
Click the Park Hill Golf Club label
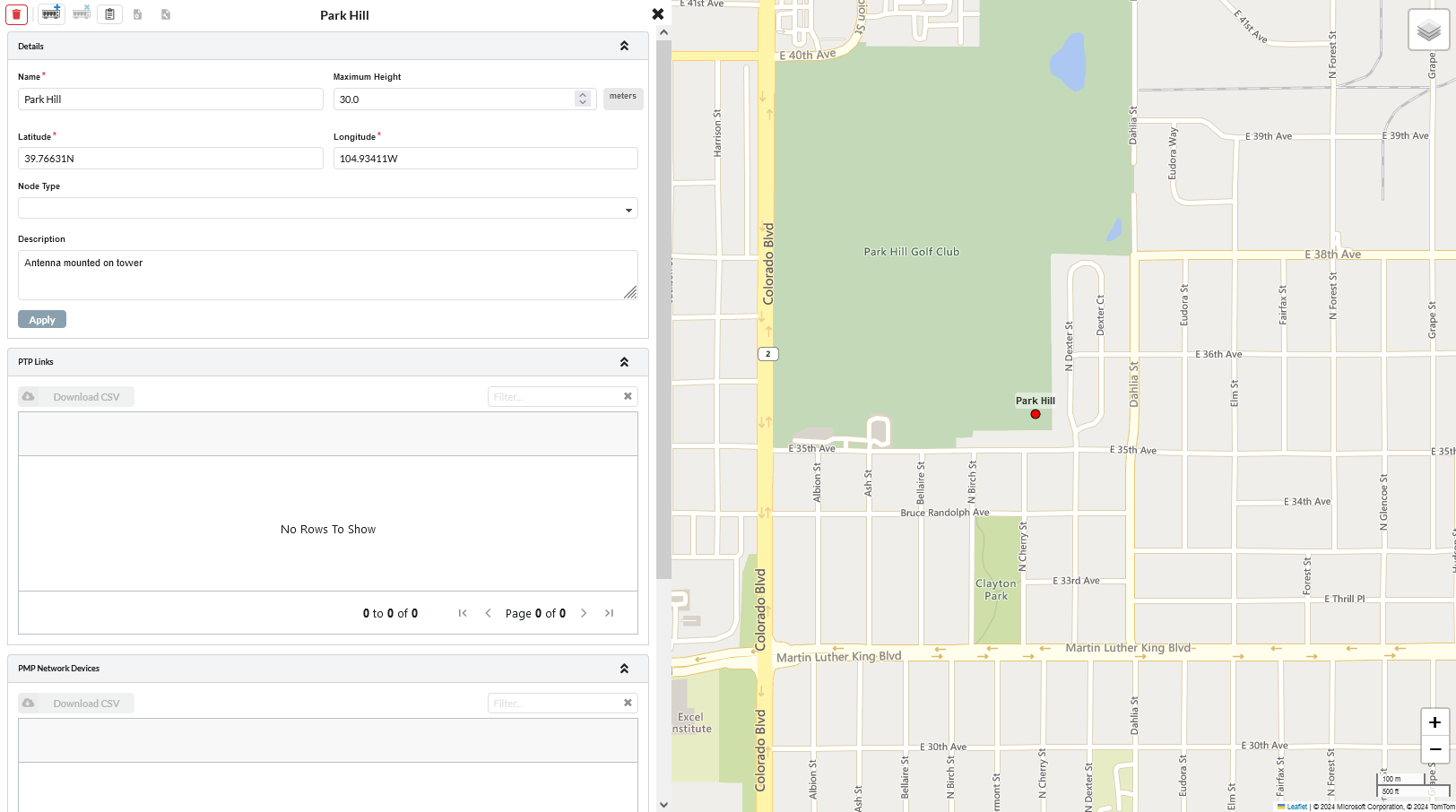[x=911, y=252]
